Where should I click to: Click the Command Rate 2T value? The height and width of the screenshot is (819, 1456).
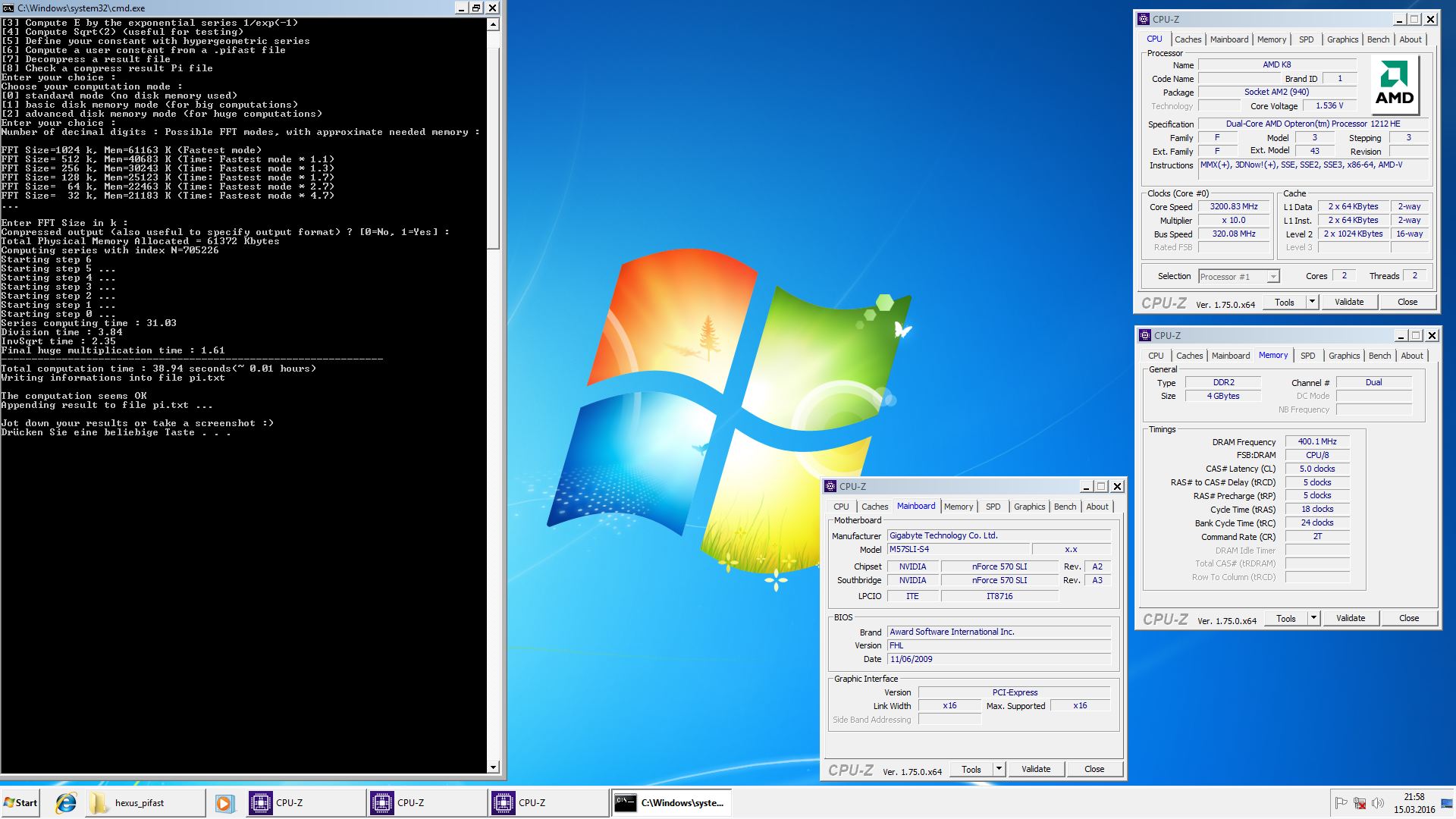[x=1317, y=536]
